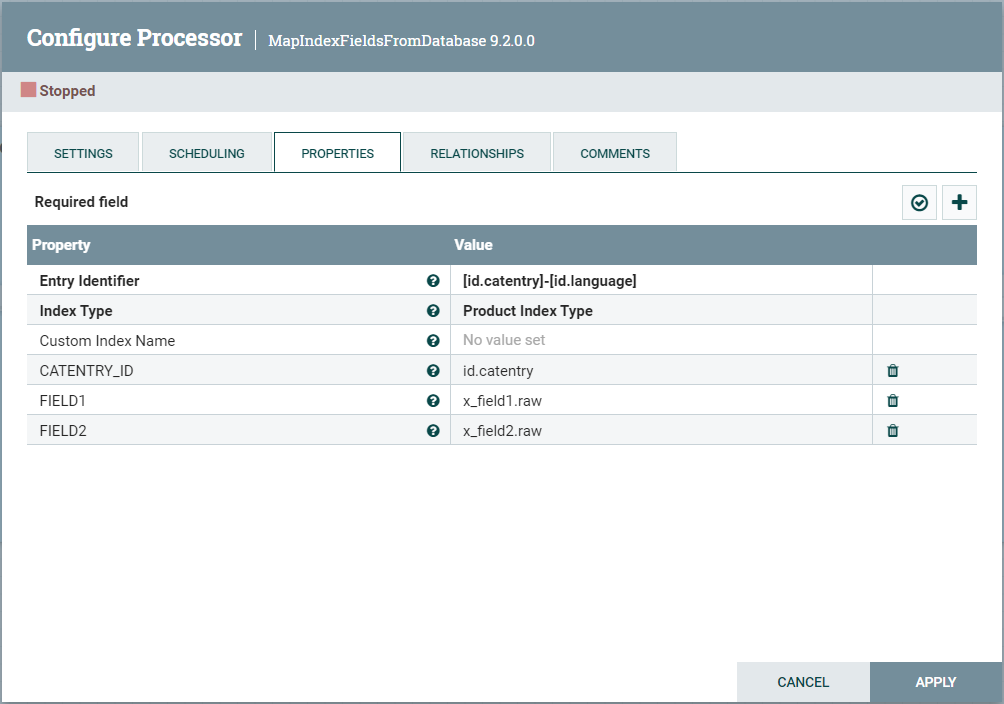
Task: Select the CATENTRY_ID property name
Action: 86,371
